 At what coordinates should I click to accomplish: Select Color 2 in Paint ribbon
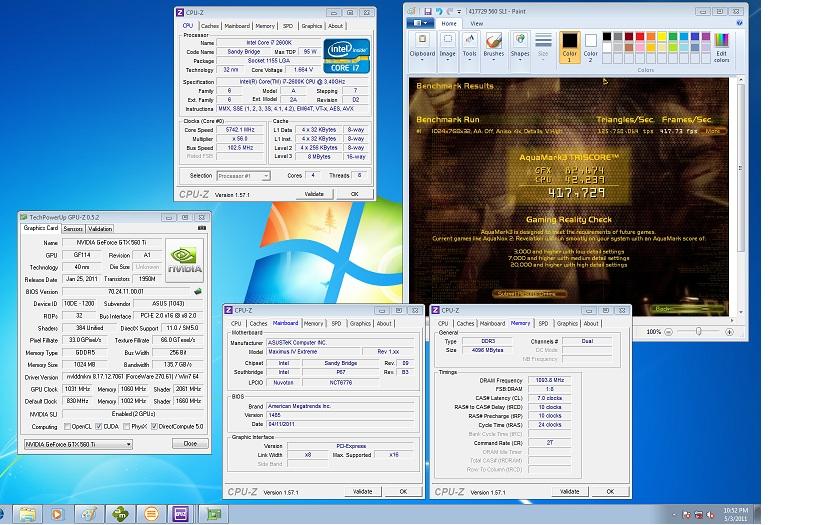(x=590, y=47)
